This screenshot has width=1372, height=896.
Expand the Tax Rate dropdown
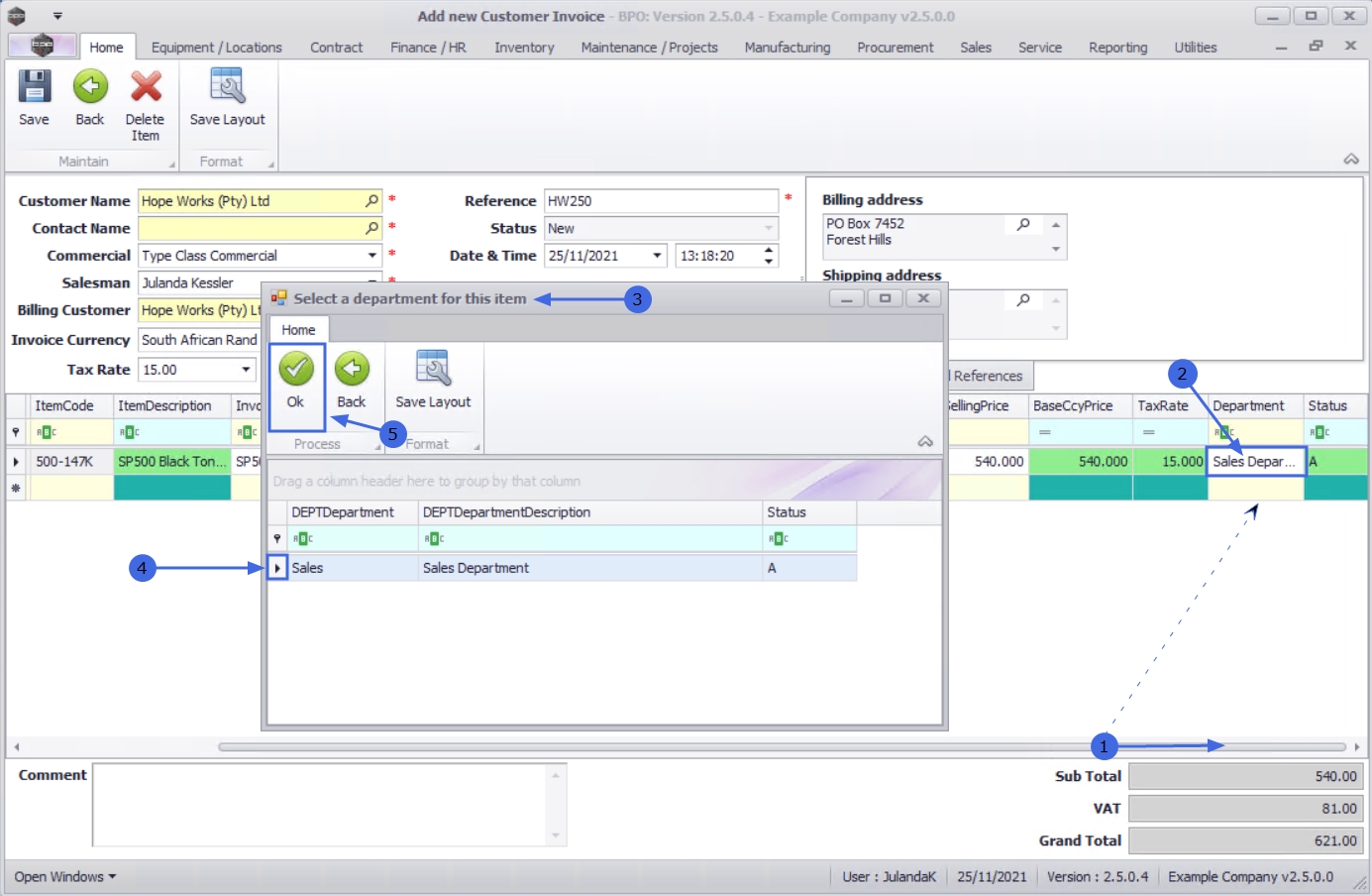246,370
